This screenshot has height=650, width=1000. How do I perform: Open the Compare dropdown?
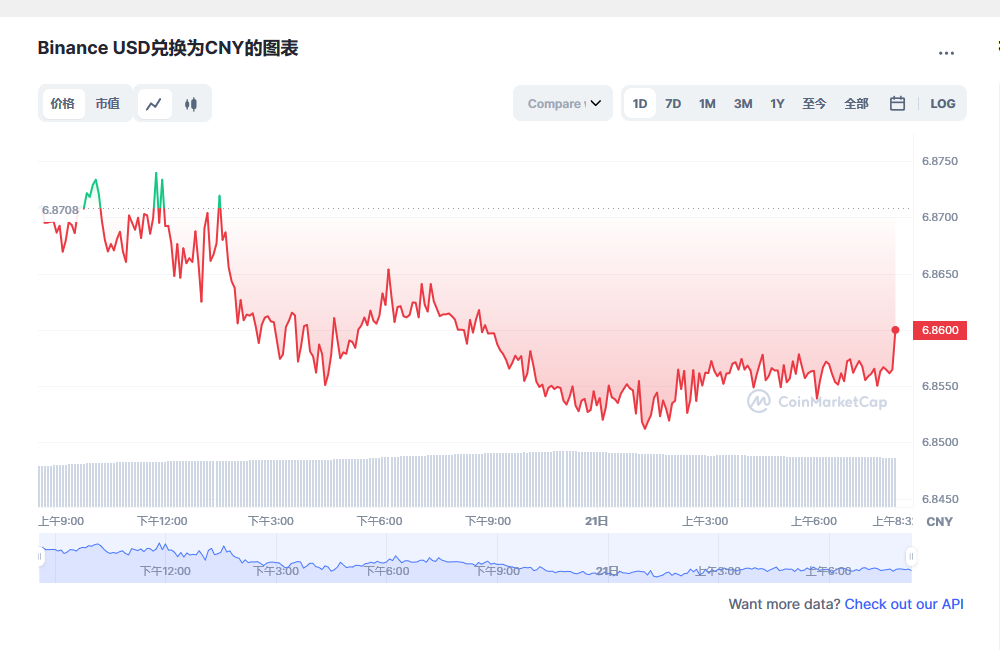click(x=562, y=103)
